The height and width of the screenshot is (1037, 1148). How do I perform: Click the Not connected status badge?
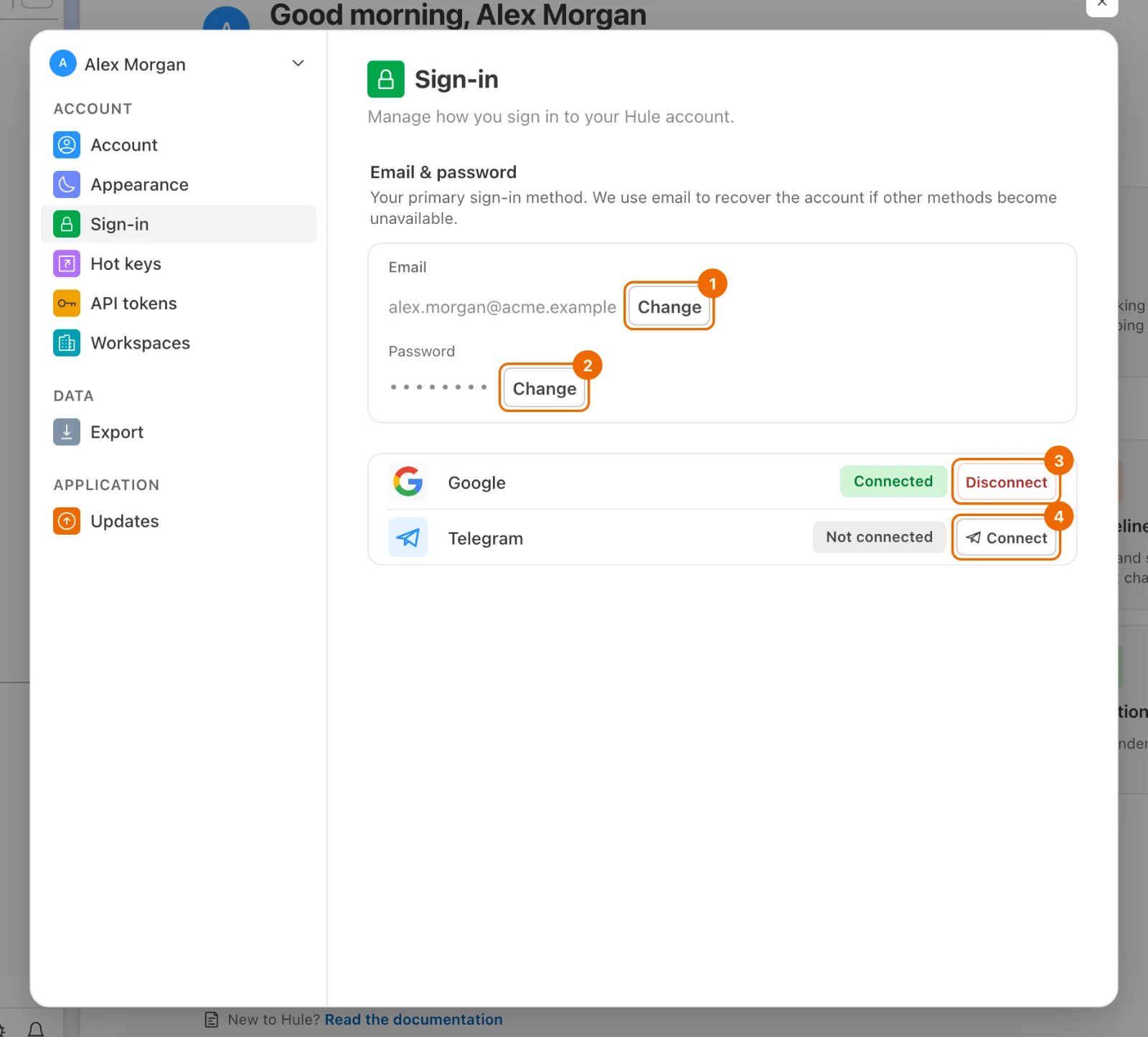[x=879, y=537]
